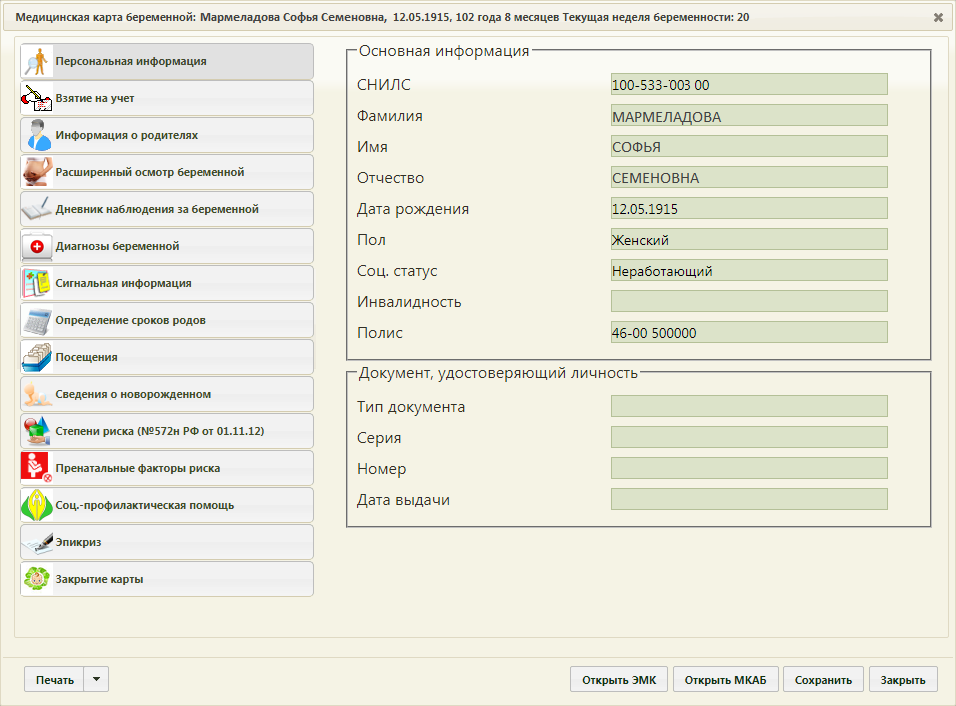Click the newborn information baby icon

click(37, 394)
